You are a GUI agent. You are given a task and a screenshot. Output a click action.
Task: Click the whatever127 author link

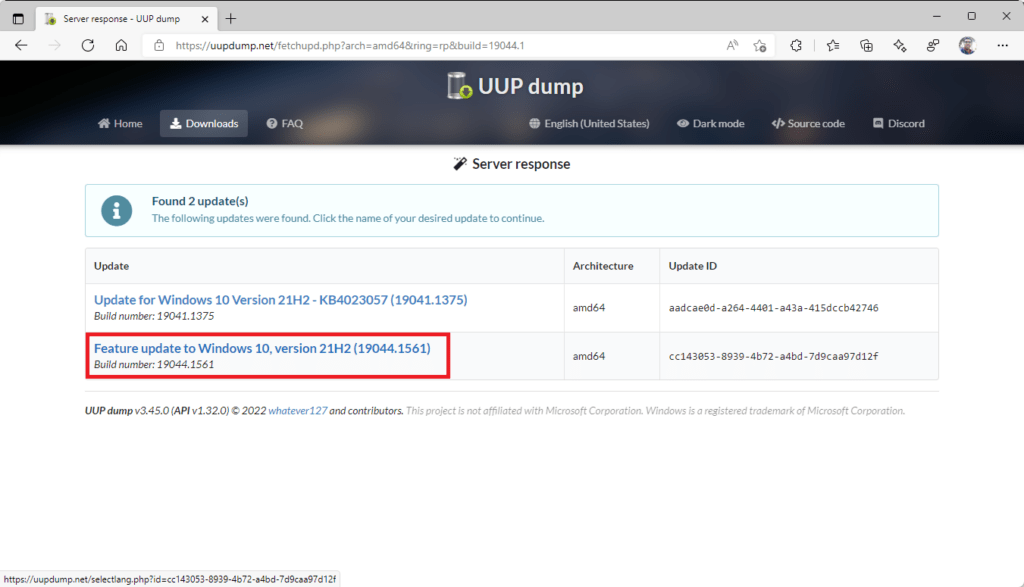(297, 411)
